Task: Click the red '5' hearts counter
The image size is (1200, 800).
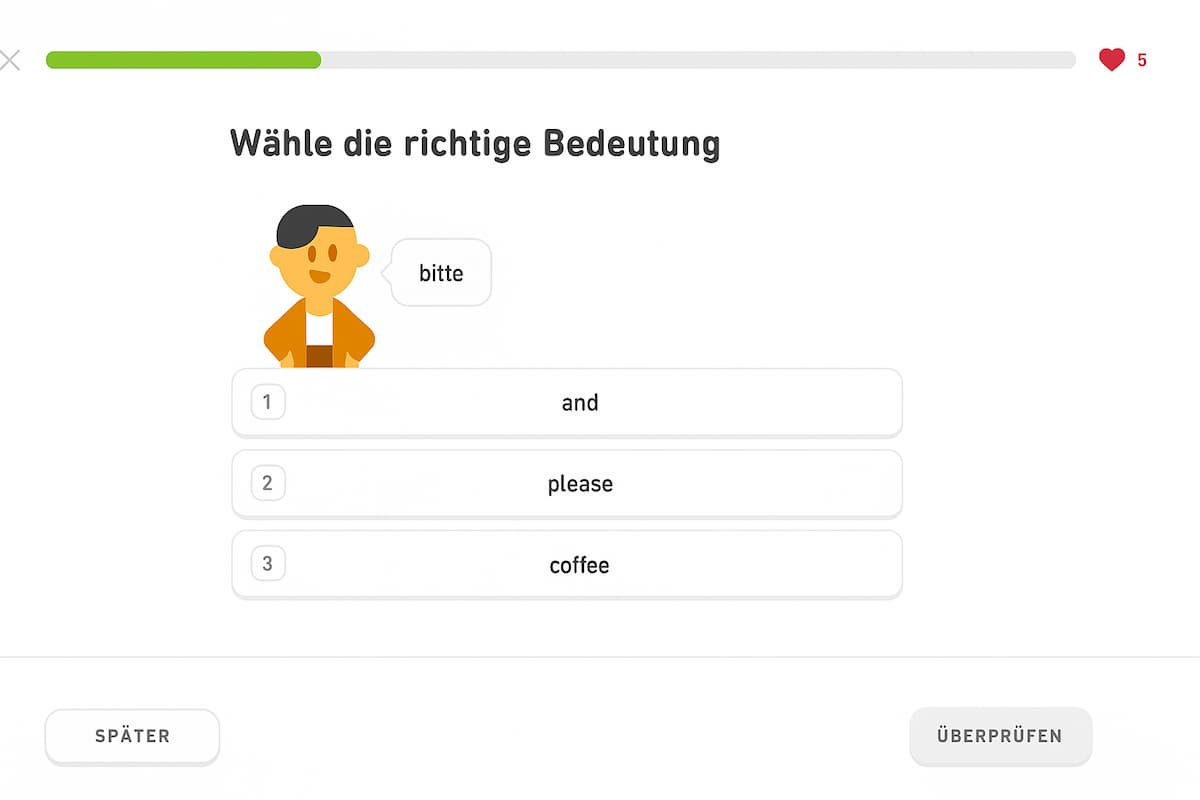Action: 1141,61
